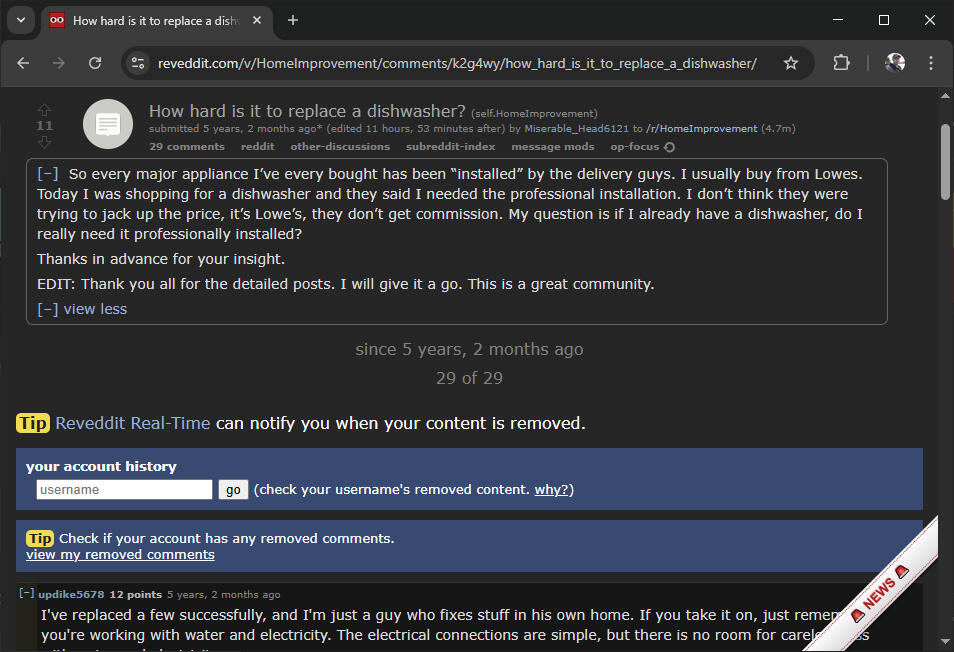Open the Extensions puzzle icon
Viewport: 954px width, 652px height.
[x=841, y=63]
